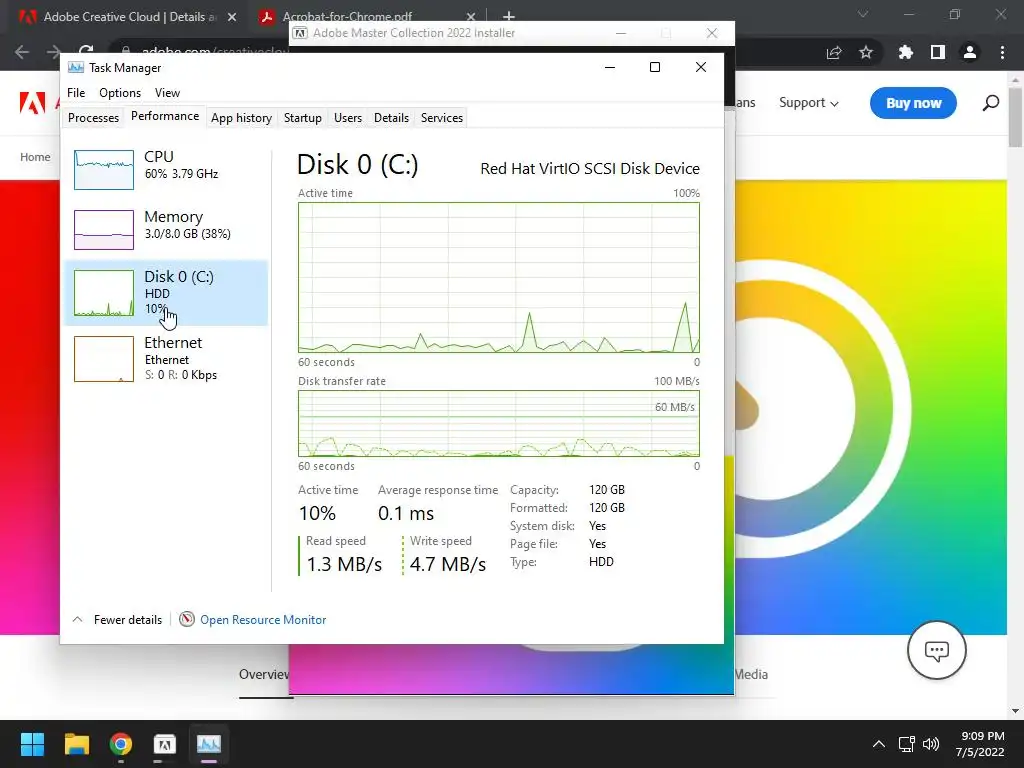Click the Performance tab
Image resolution: width=1024 pixels, height=768 pixels.
point(165,116)
